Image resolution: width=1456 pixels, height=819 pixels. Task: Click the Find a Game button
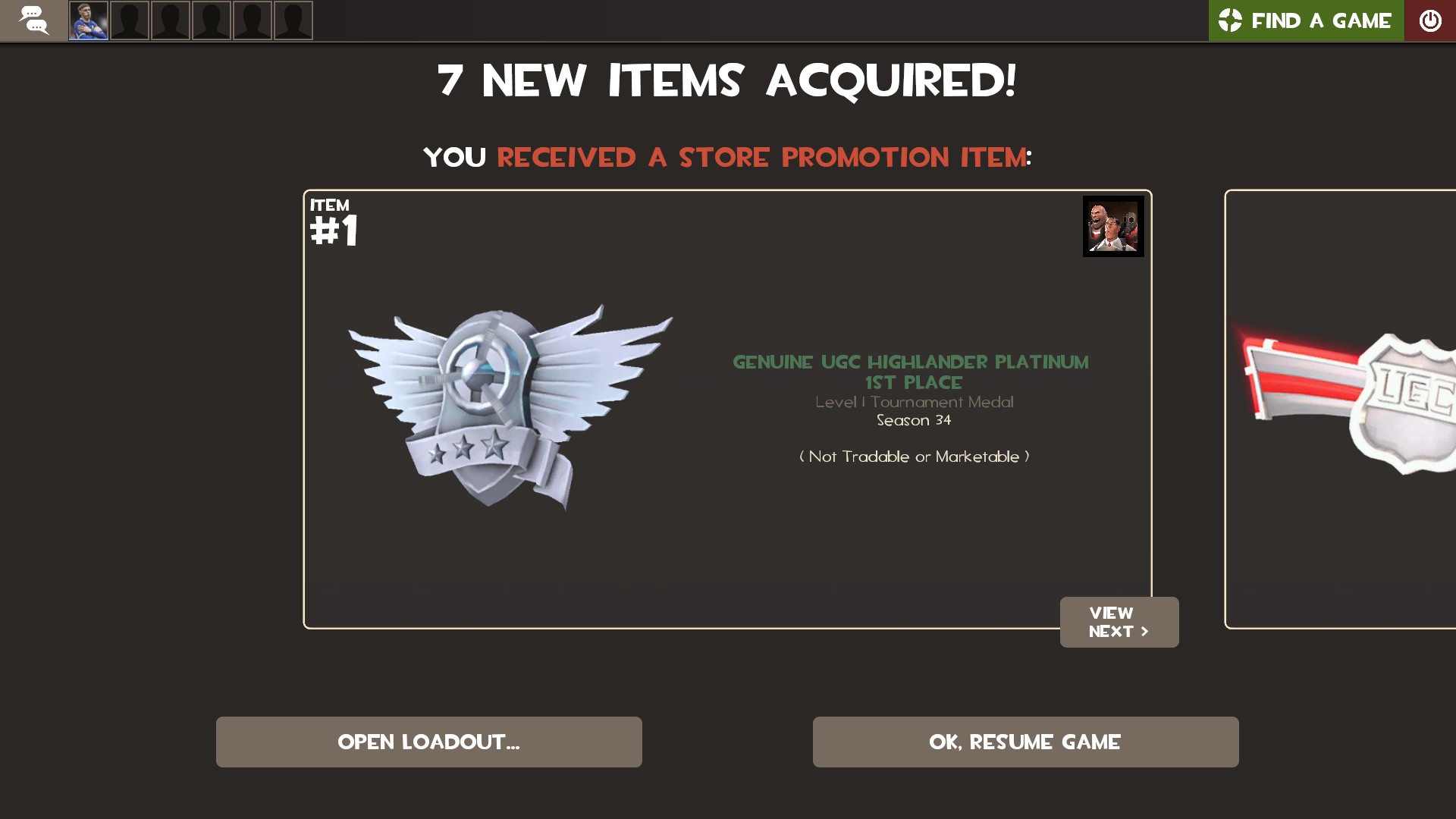click(x=1306, y=20)
